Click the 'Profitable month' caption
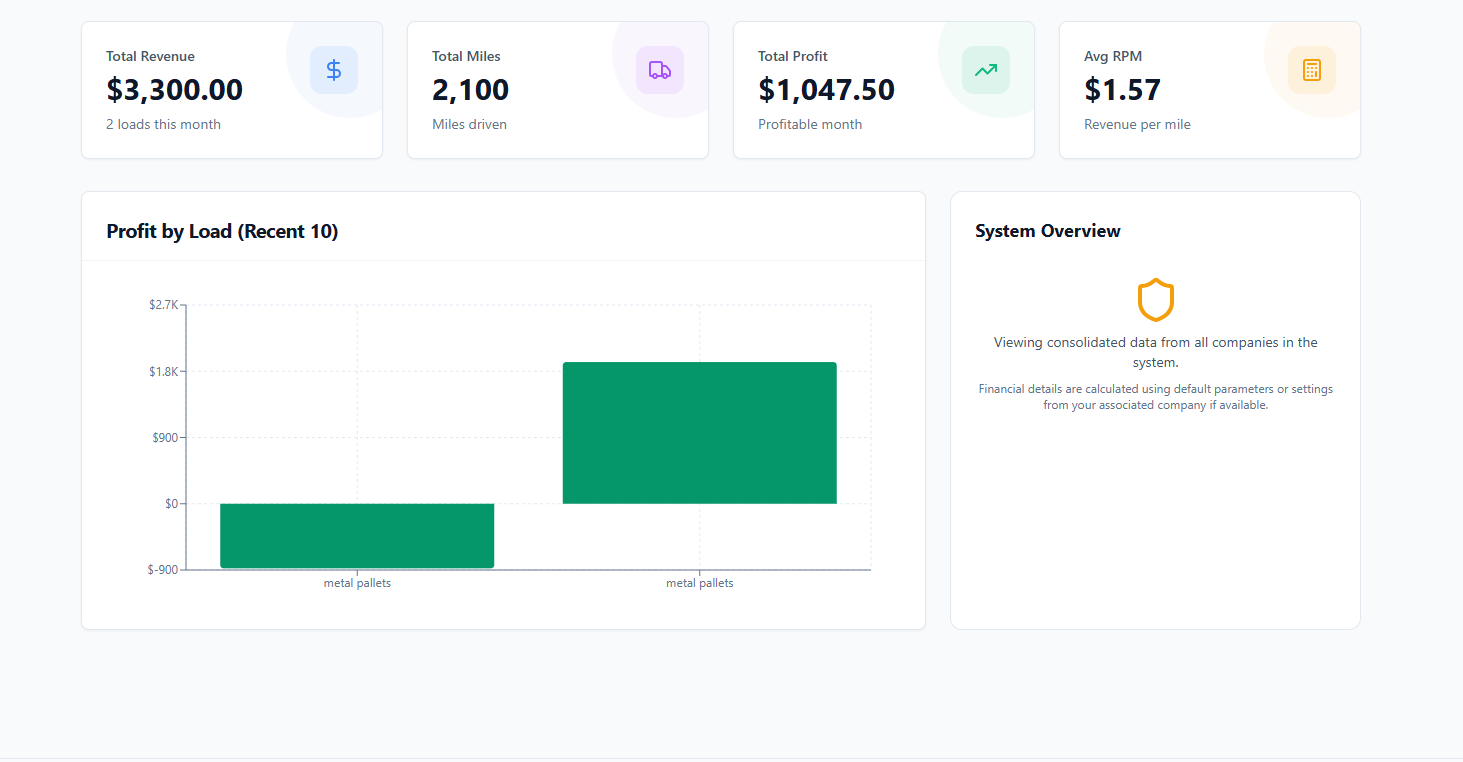This screenshot has height=762, width=1463. 810,125
